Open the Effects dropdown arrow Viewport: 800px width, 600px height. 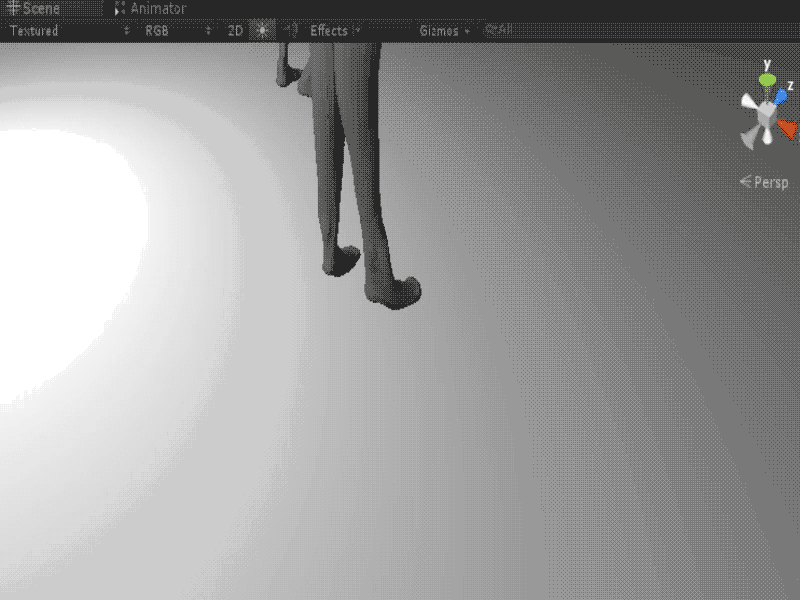click(x=355, y=31)
